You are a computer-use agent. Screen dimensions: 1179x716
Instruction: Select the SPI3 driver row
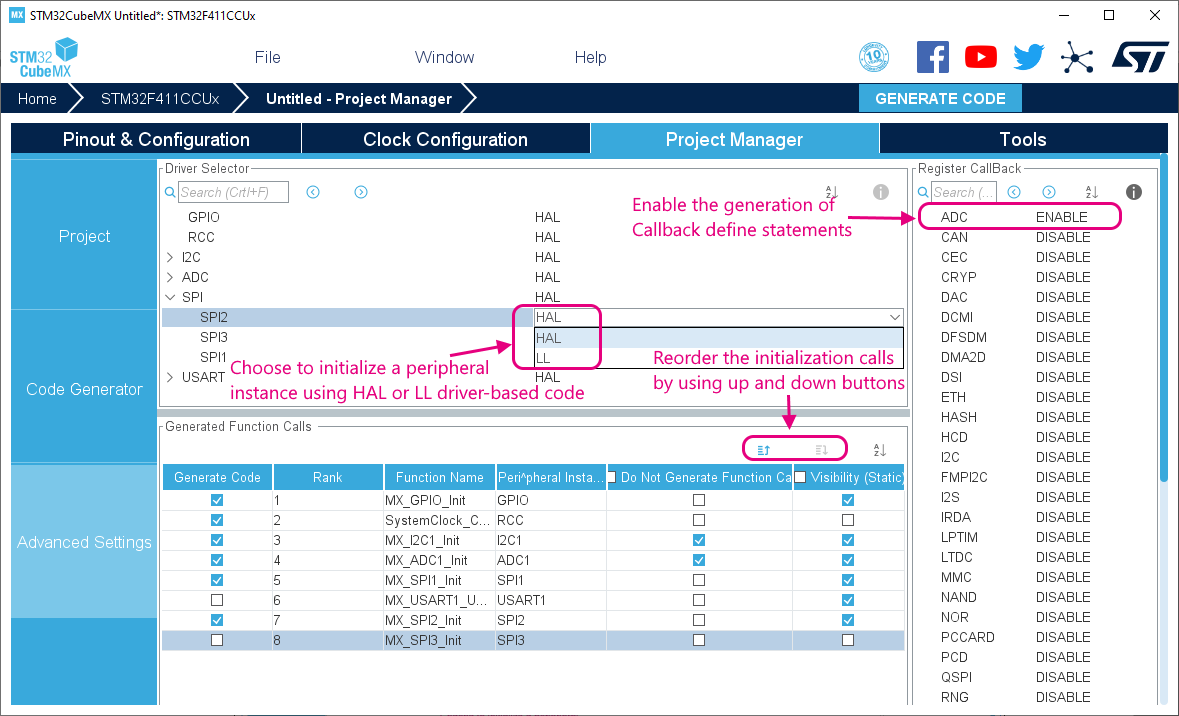pyautogui.click(x=533, y=337)
